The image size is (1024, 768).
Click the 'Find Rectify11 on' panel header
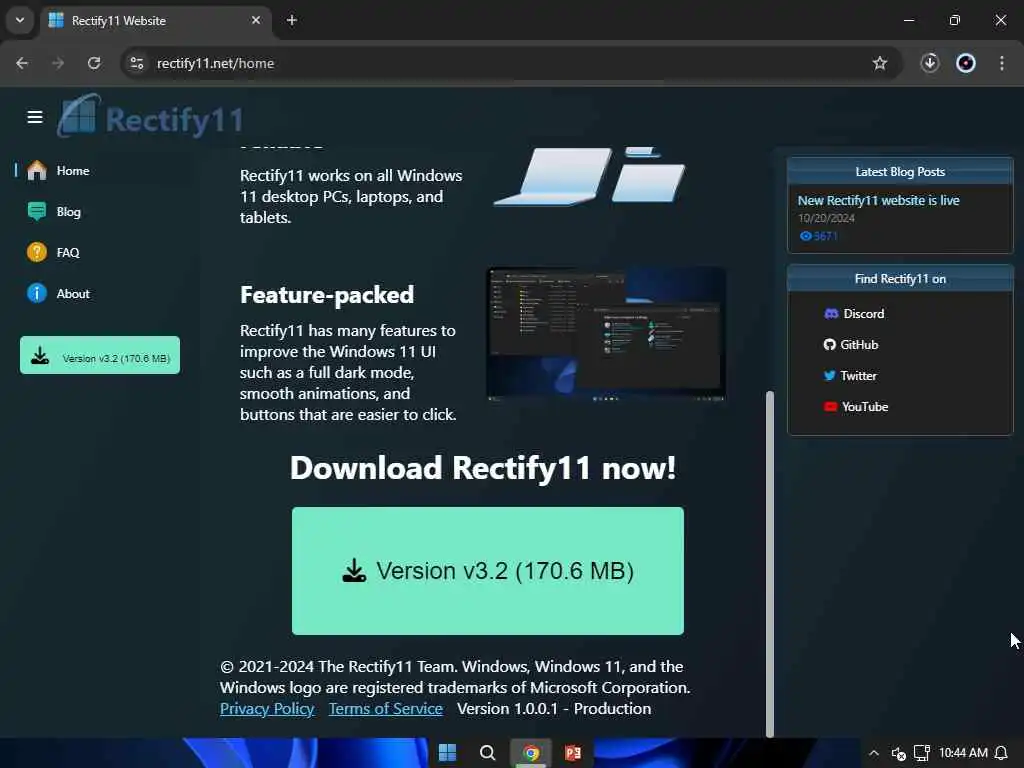coord(901,279)
